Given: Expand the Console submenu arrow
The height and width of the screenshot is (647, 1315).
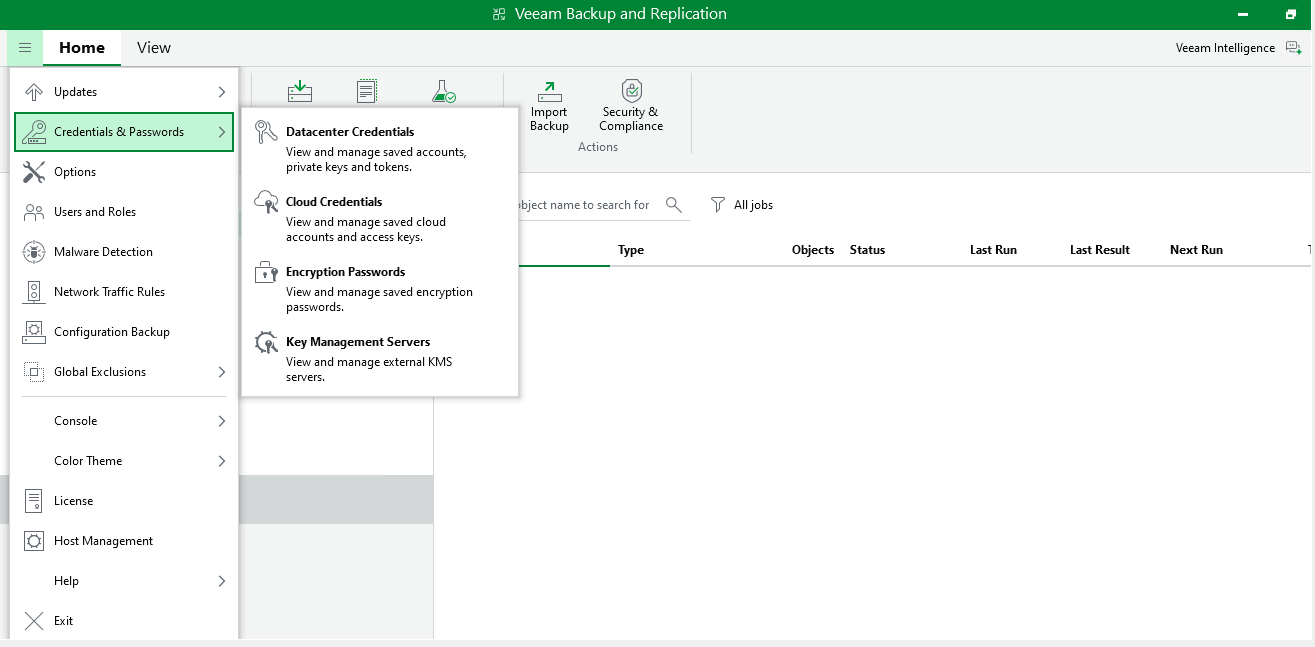Looking at the screenshot, I should [x=221, y=421].
